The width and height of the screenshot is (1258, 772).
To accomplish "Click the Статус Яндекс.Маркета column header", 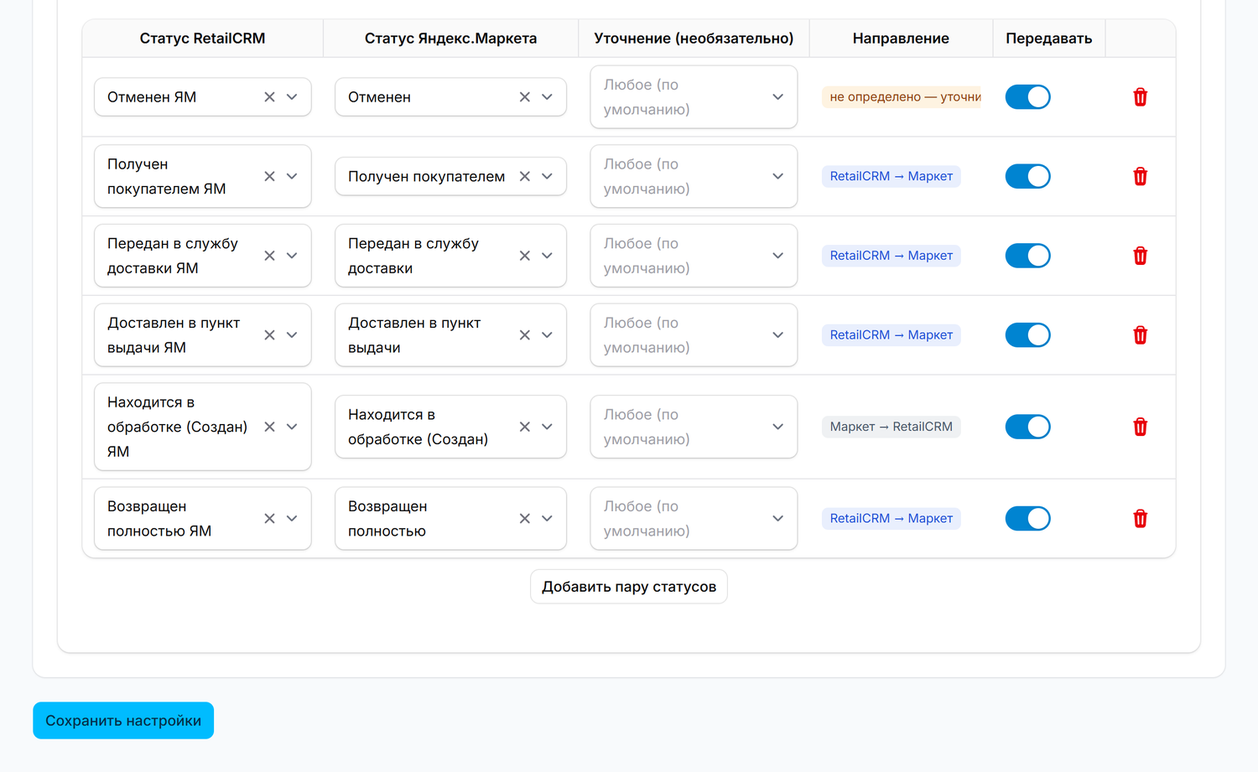I will 451,39.
